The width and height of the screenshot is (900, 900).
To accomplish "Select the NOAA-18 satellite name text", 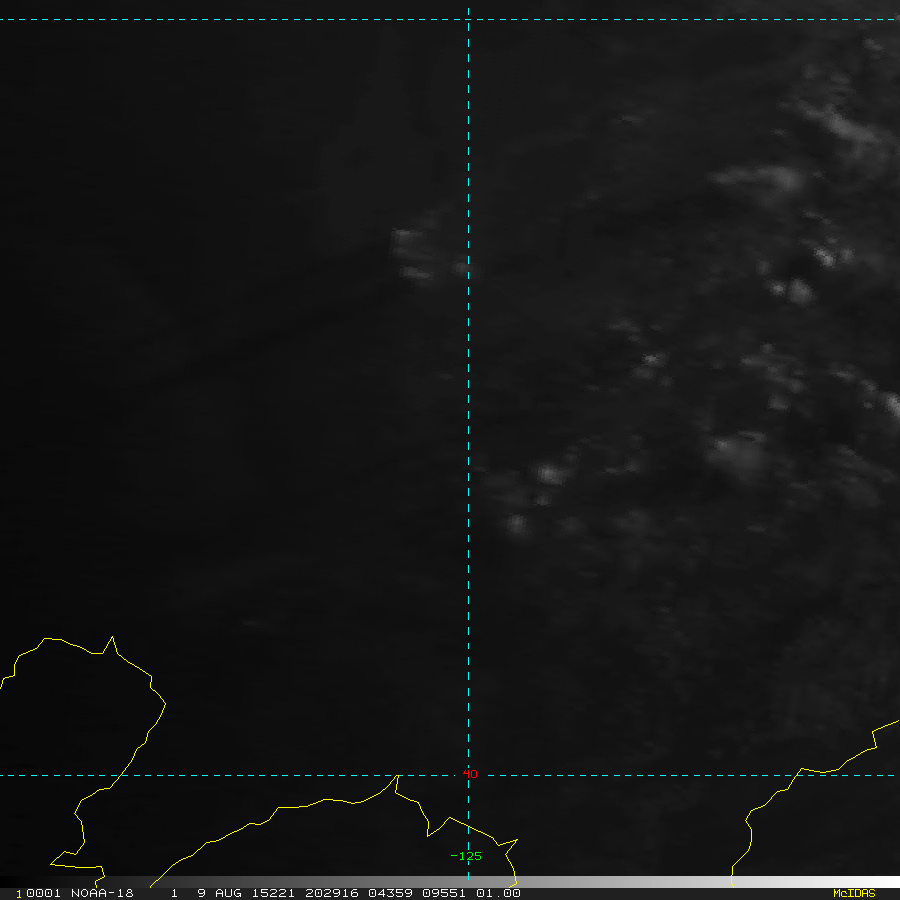I will pos(101,893).
